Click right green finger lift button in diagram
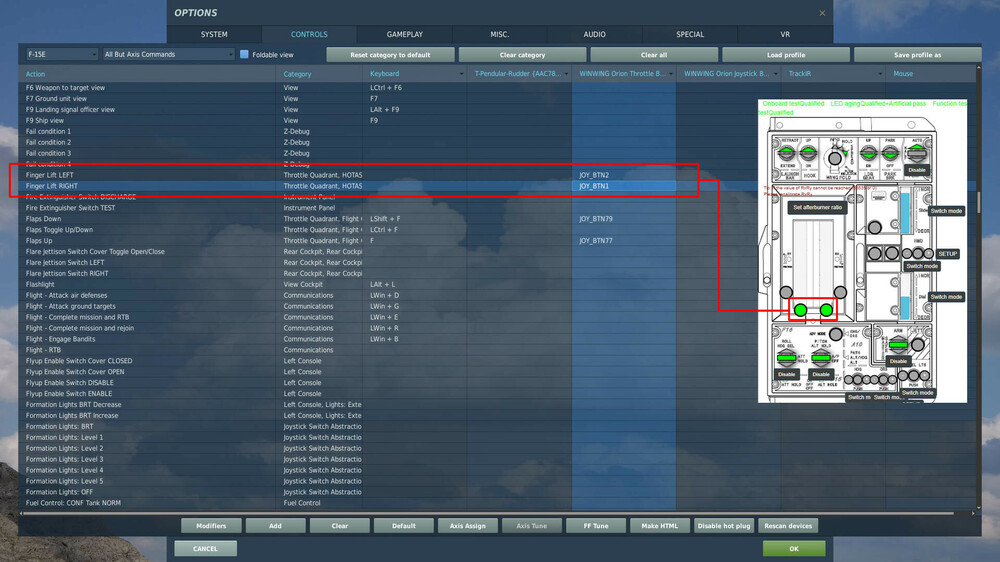Image resolution: width=1000 pixels, height=562 pixels. (x=827, y=310)
